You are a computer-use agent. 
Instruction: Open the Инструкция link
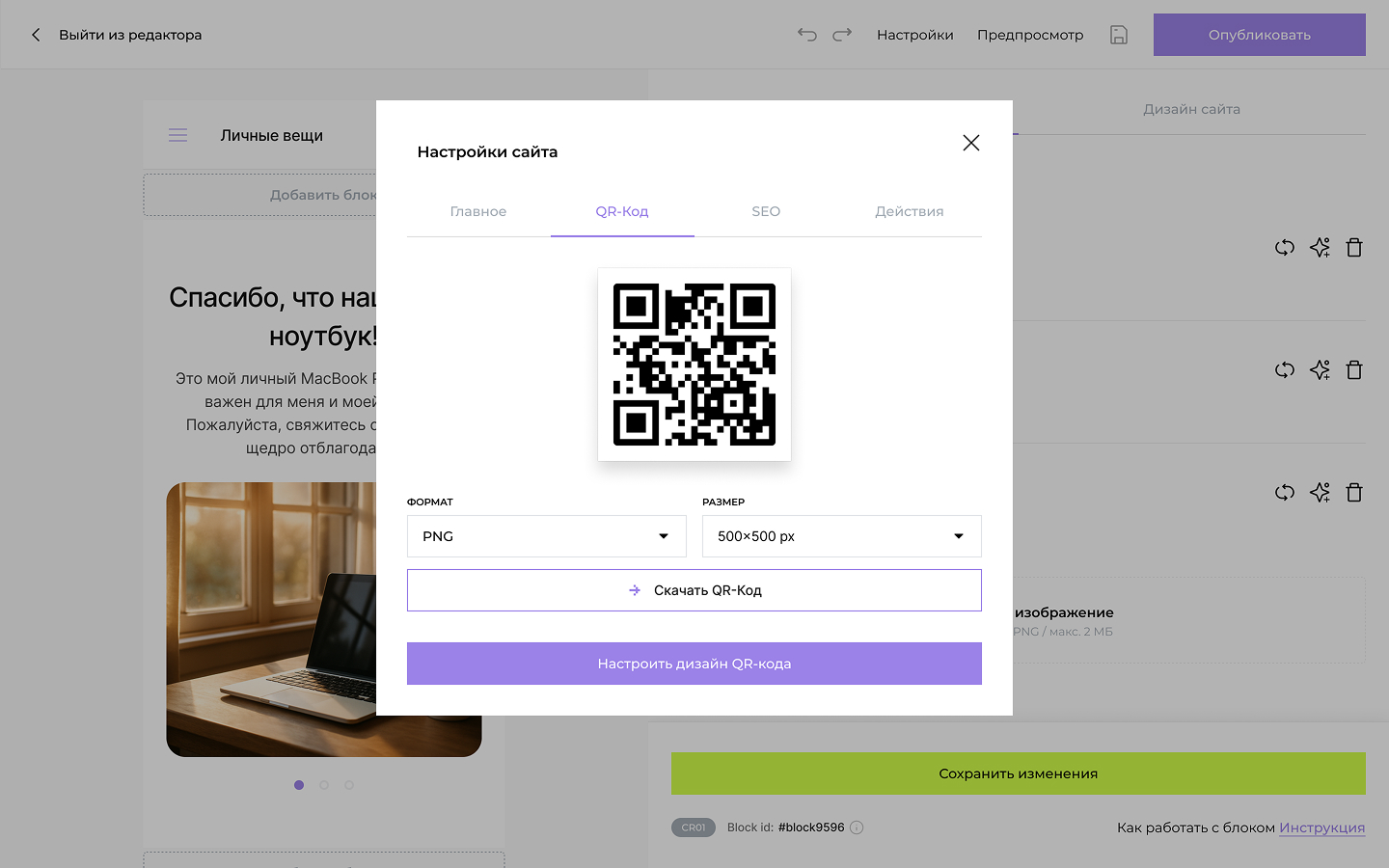(x=1321, y=827)
